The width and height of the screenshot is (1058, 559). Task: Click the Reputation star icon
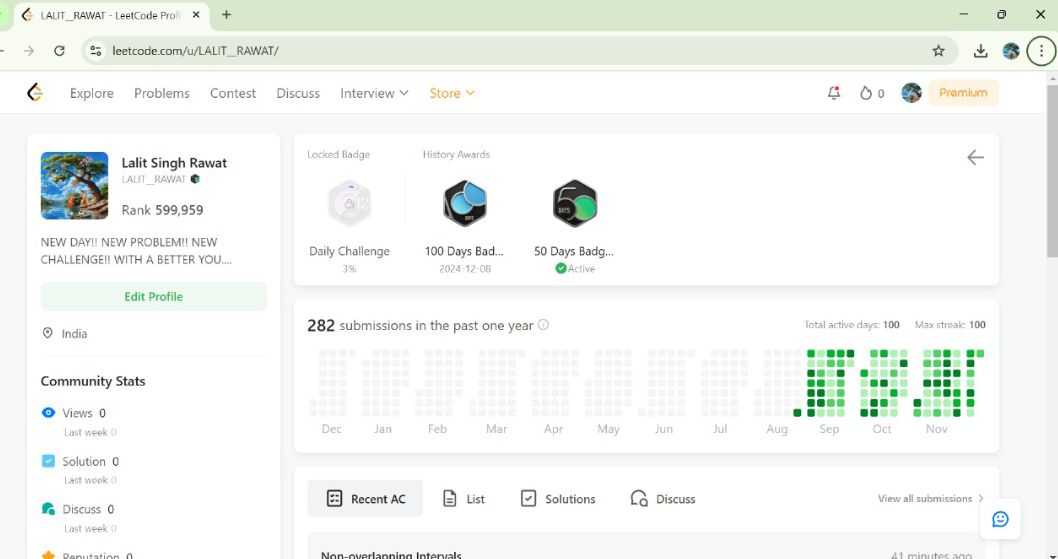(48, 555)
